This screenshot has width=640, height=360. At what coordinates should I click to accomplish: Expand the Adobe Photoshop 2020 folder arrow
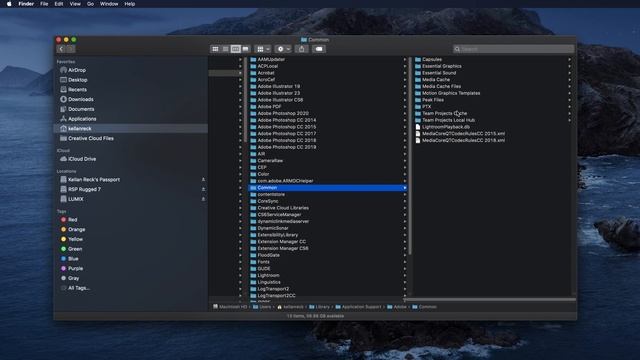point(404,113)
